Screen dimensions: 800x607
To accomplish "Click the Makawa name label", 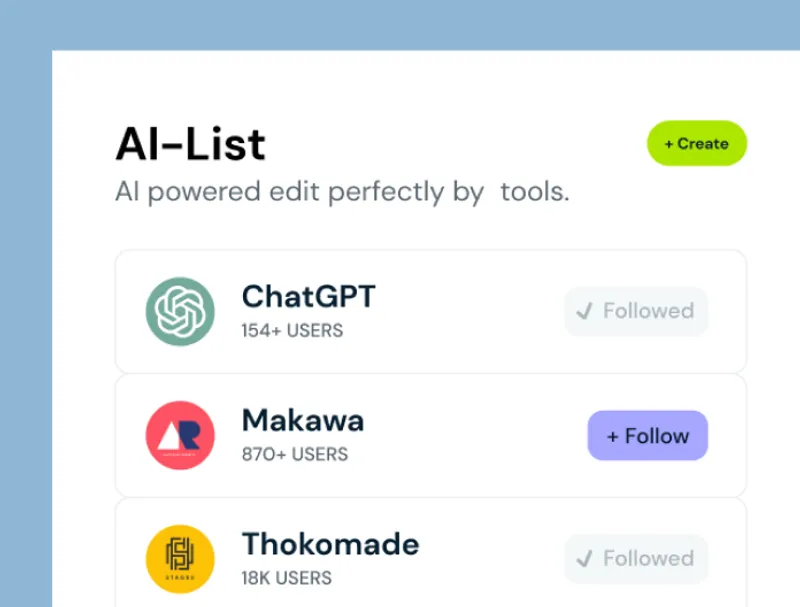I will [302, 420].
